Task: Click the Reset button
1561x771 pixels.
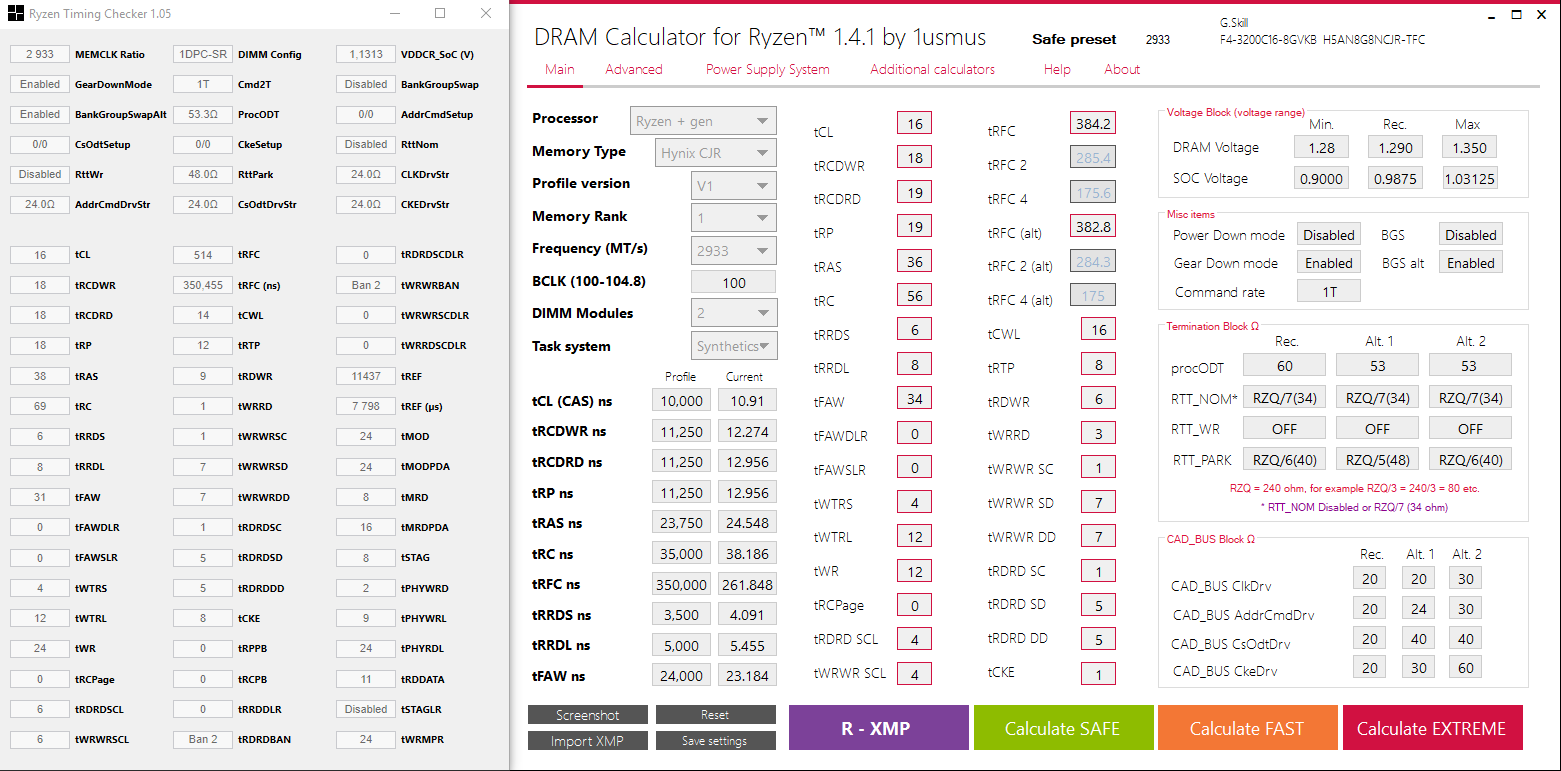Action: click(715, 715)
